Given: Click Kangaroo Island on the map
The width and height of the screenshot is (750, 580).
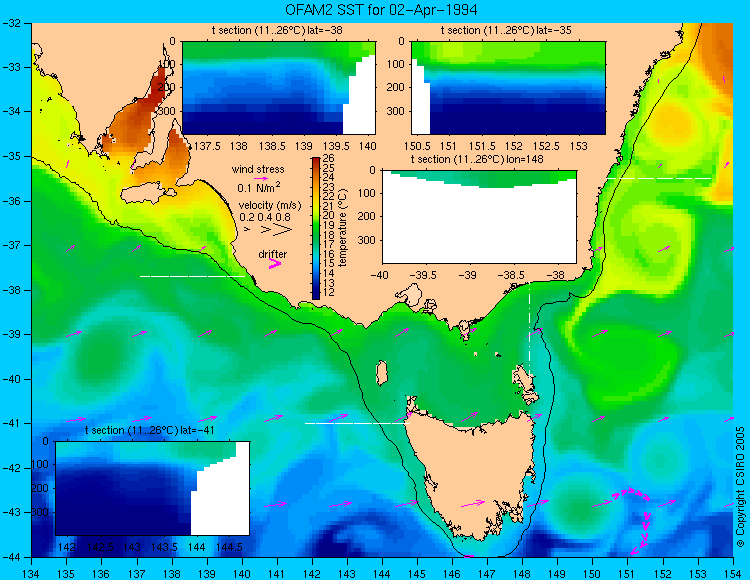Looking at the screenshot, I should (x=147, y=195).
